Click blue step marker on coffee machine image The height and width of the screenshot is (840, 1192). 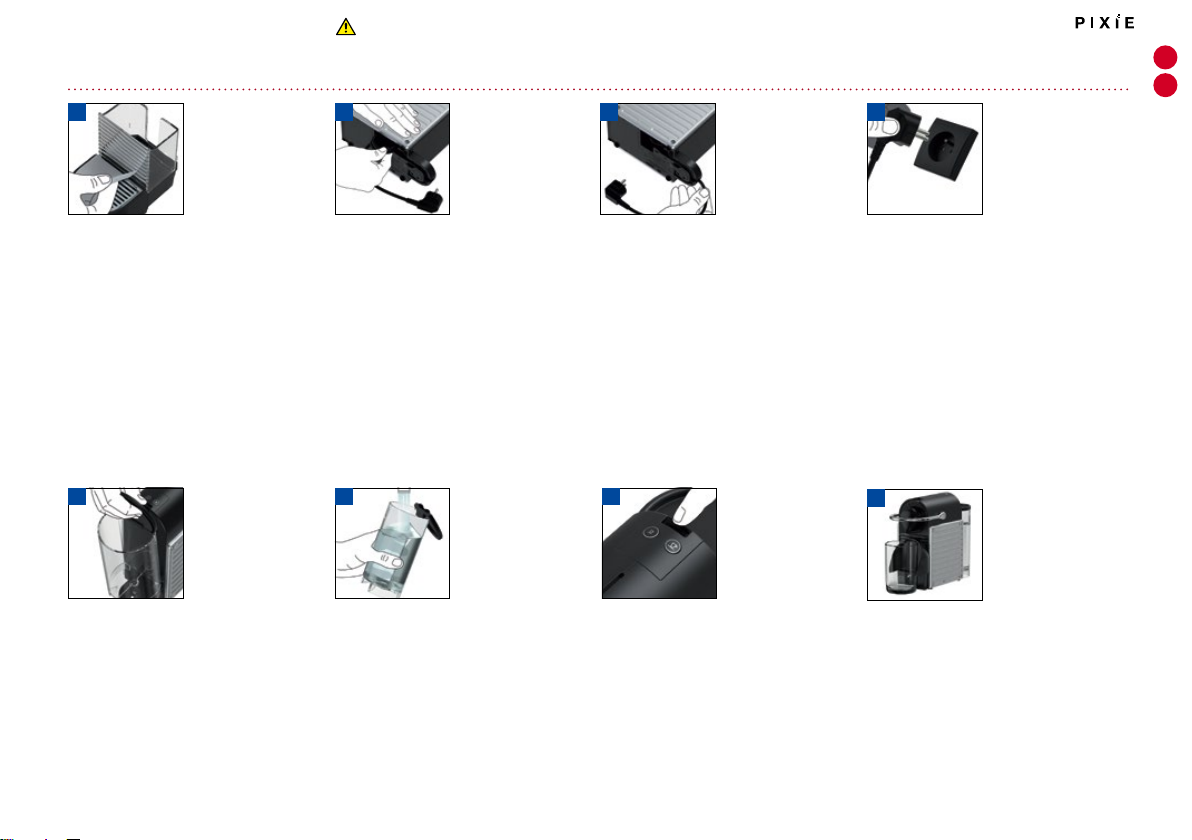(877, 498)
